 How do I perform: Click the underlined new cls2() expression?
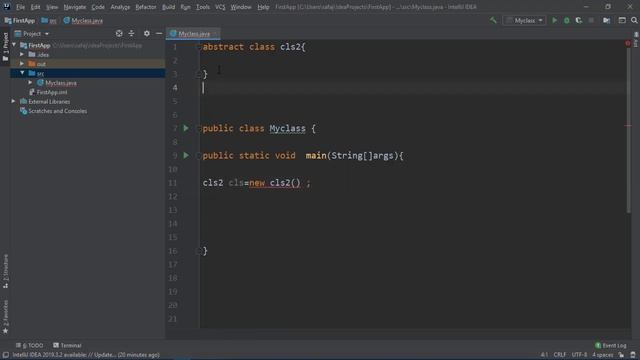[x=275, y=183]
